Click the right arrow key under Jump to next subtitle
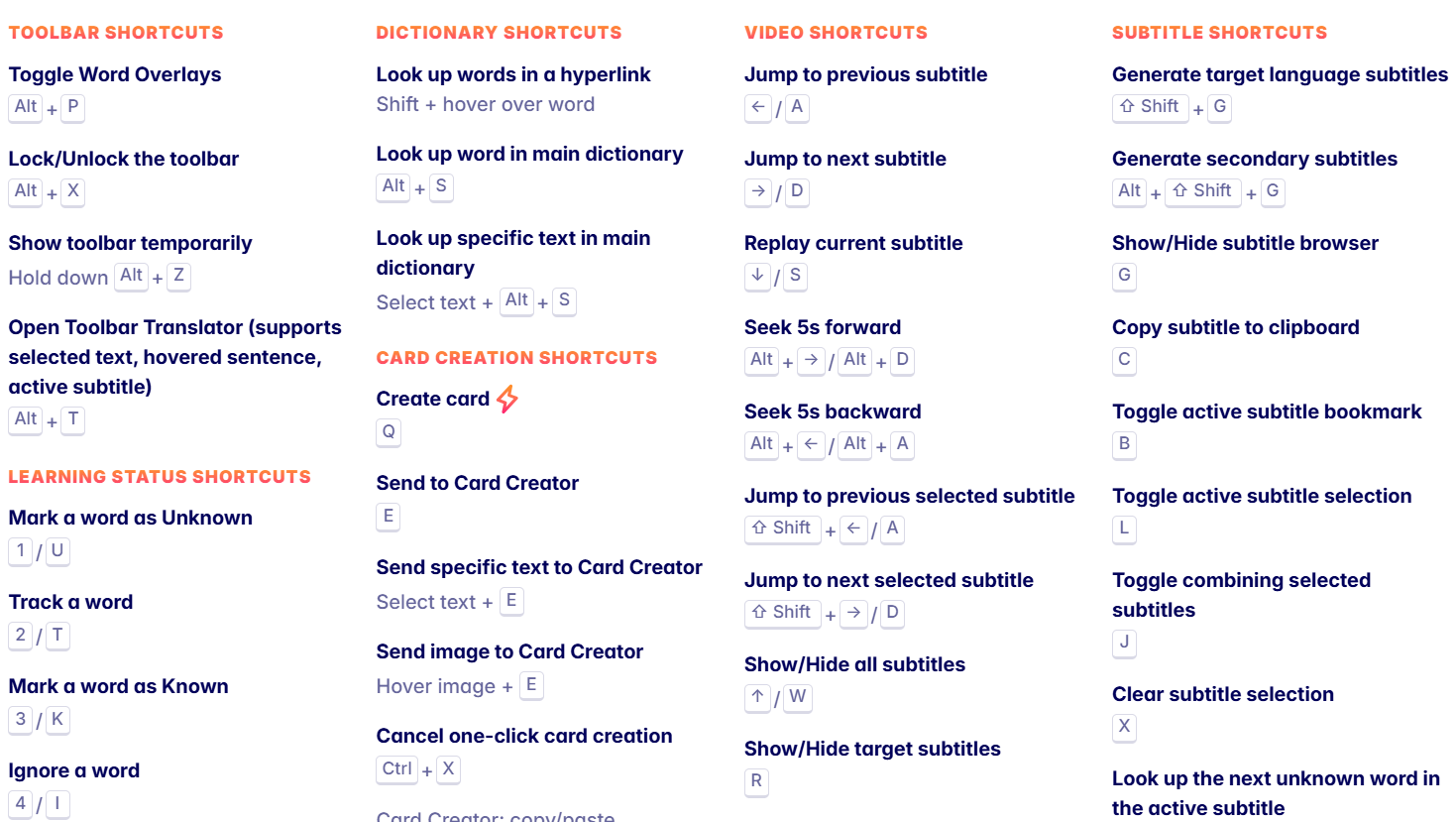This screenshot has width=1456, height=822. pyautogui.click(x=758, y=191)
